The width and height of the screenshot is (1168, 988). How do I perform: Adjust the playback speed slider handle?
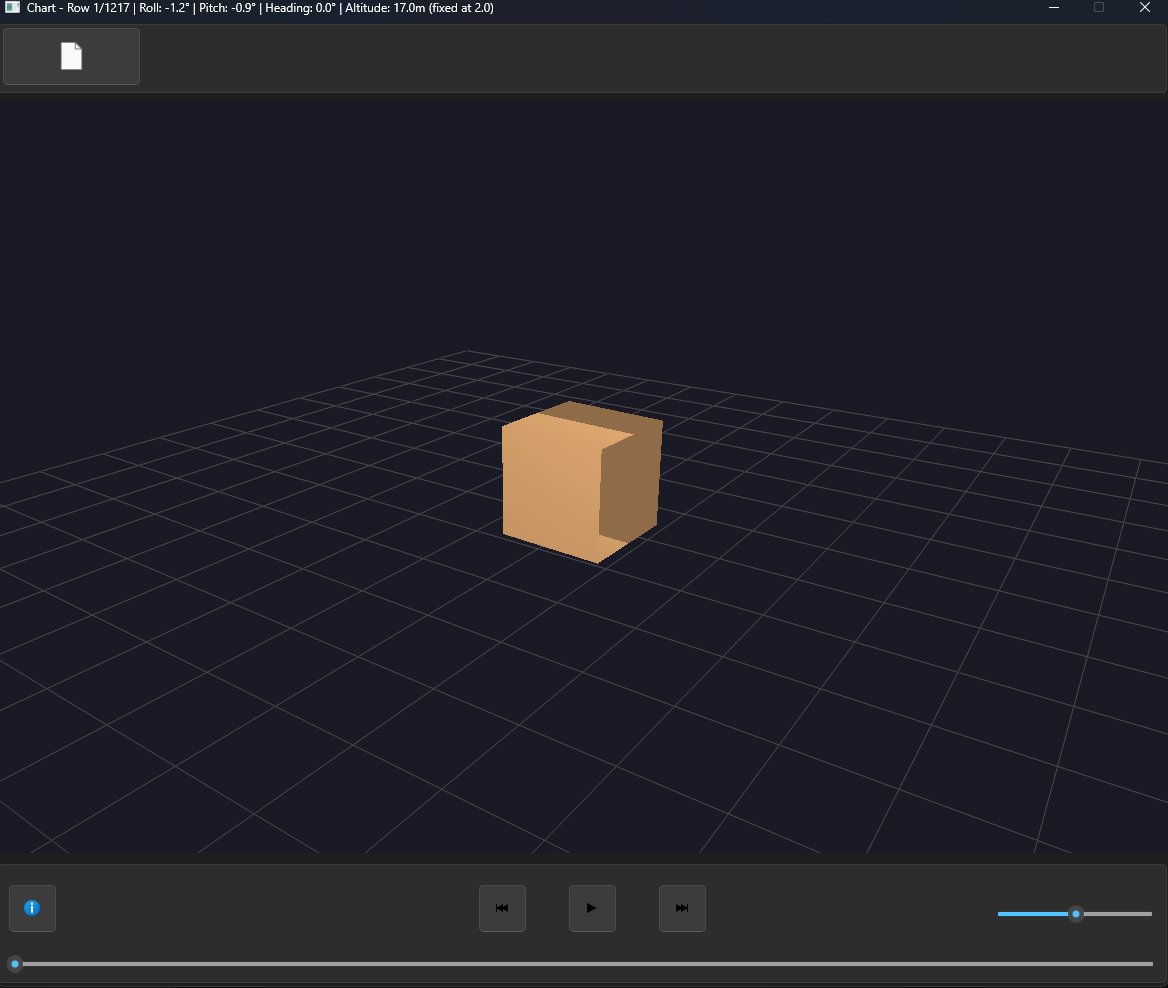coord(1076,913)
